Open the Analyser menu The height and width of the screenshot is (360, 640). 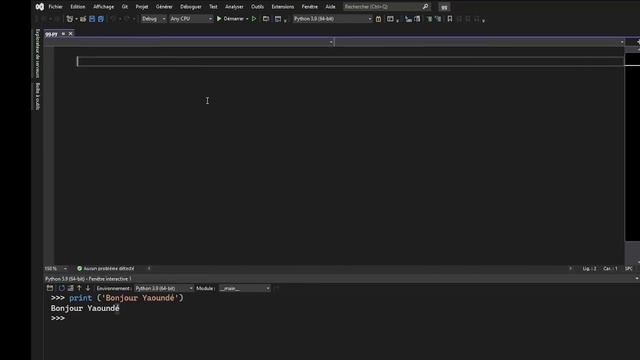234,7
